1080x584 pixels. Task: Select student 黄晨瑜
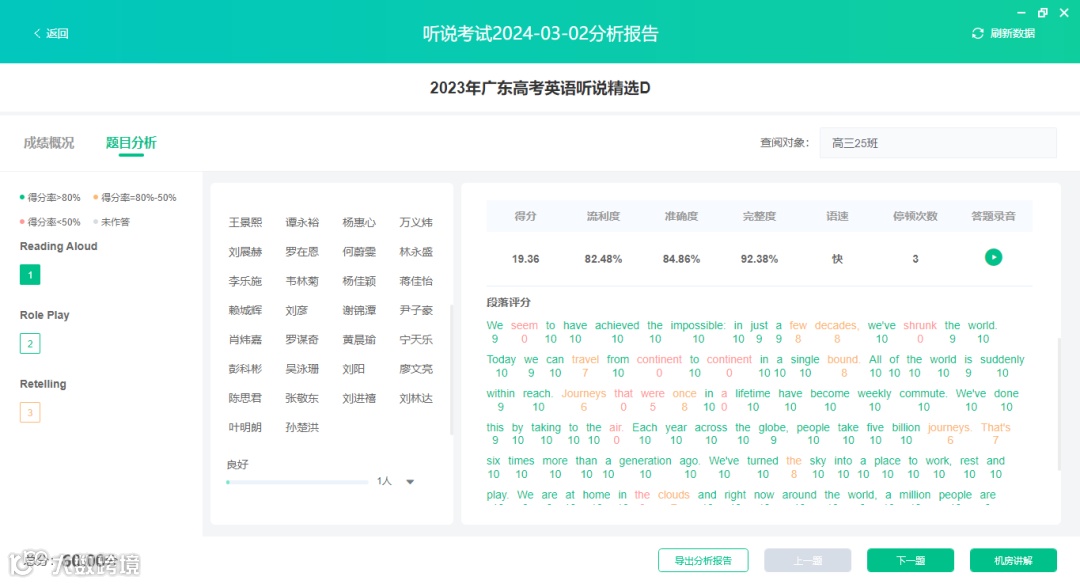(359, 340)
